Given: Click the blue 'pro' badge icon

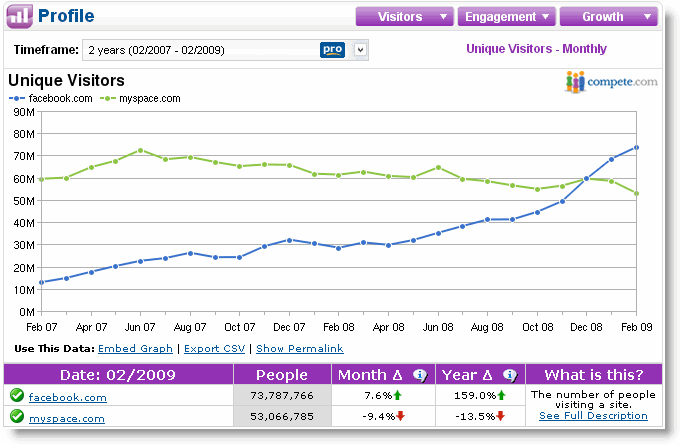Looking at the screenshot, I should (x=333, y=49).
